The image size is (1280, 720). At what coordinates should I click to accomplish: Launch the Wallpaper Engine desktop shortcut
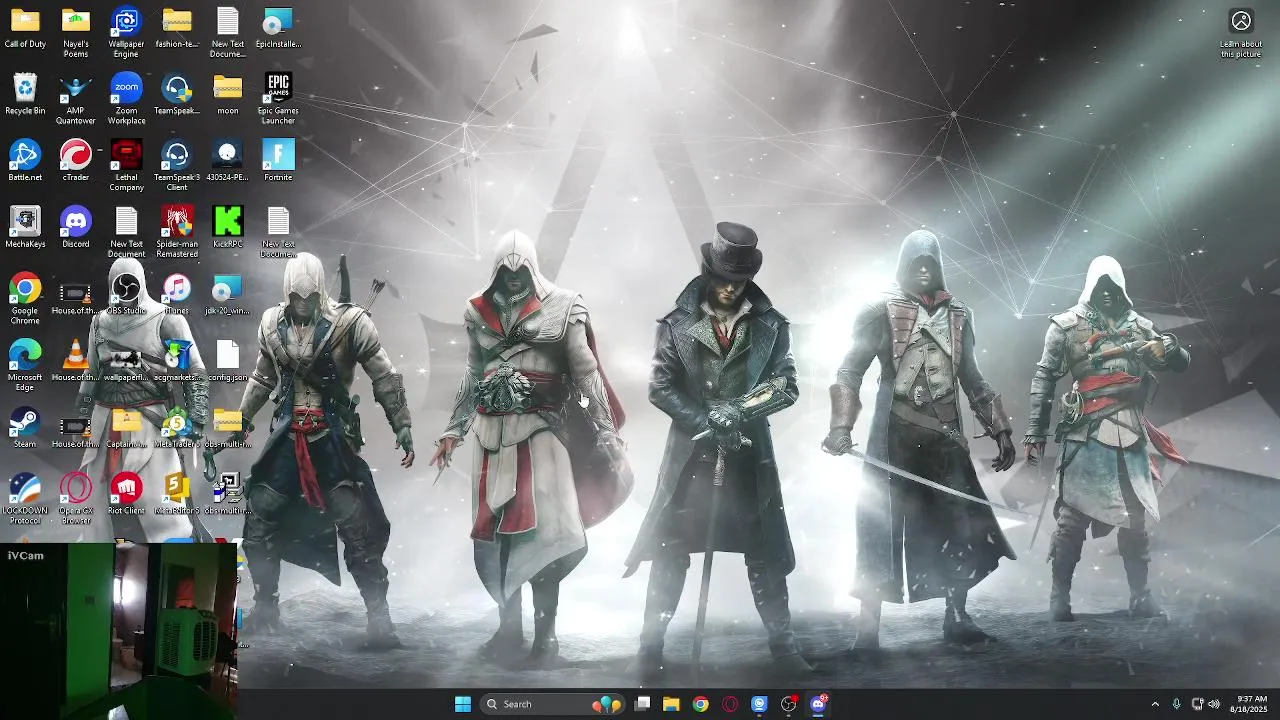[x=126, y=33]
